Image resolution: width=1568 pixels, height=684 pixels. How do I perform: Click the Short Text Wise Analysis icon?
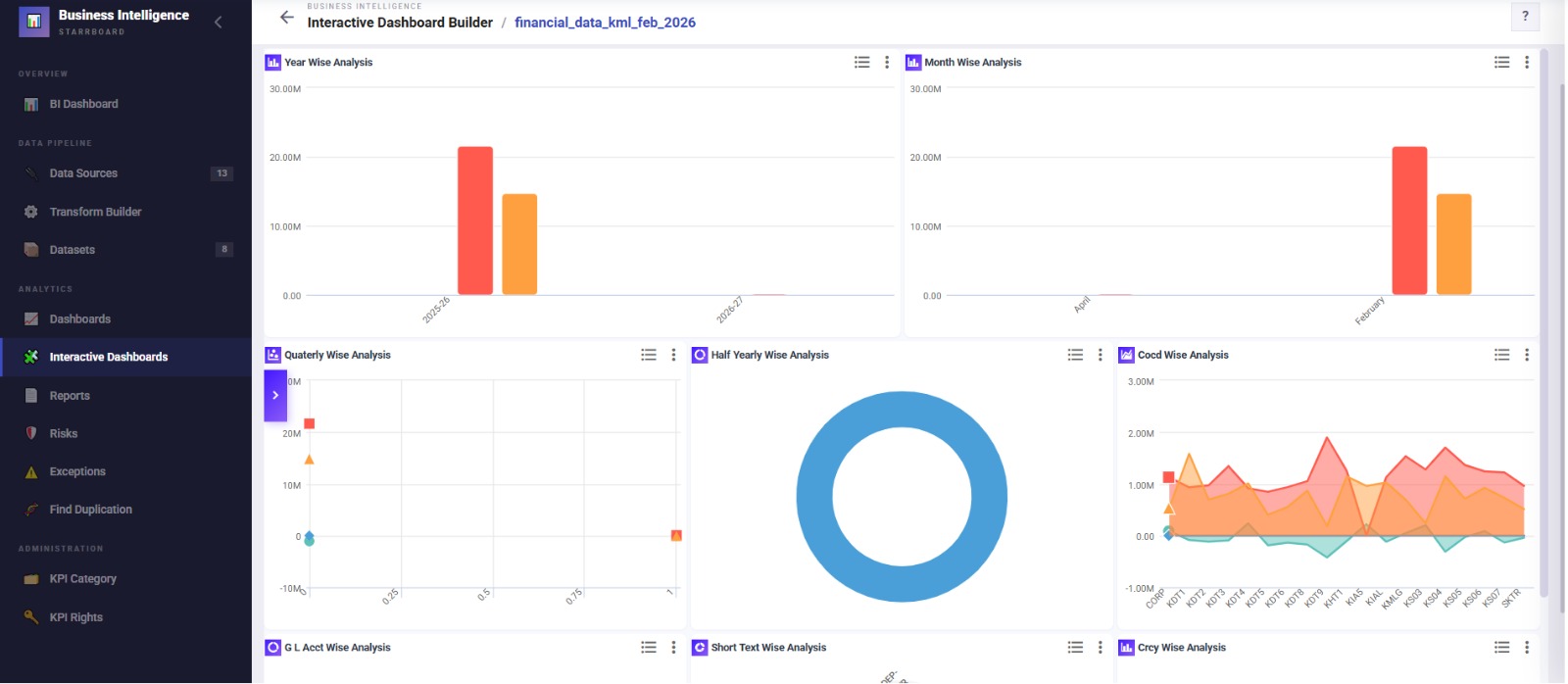pyautogui.click(x=700, y=647)
